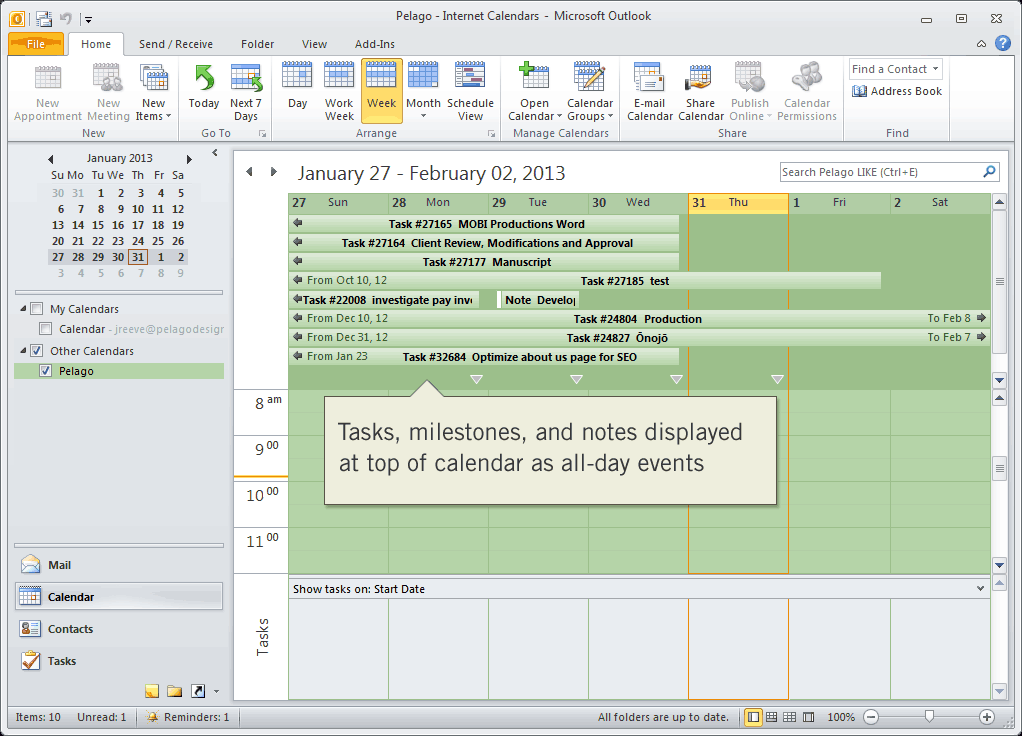The width and height of the screenshot is (1022, 736).
Task: Open Tasks in navigation pane
Action: pos(119,660)
